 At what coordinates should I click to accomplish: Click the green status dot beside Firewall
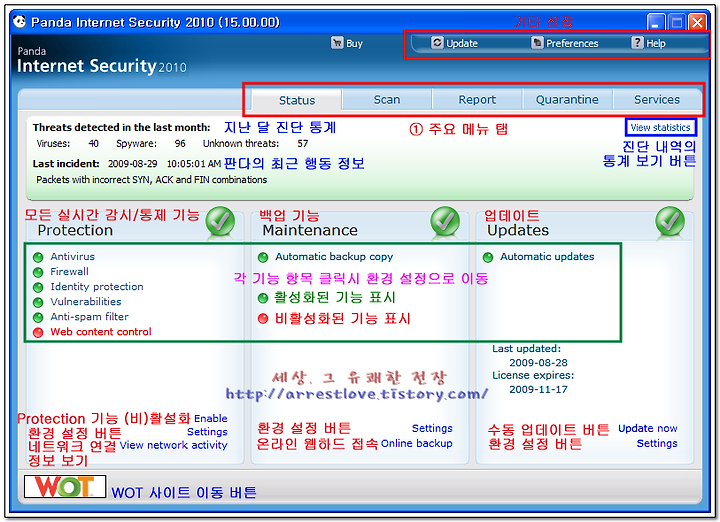click(x=38, y=272)
